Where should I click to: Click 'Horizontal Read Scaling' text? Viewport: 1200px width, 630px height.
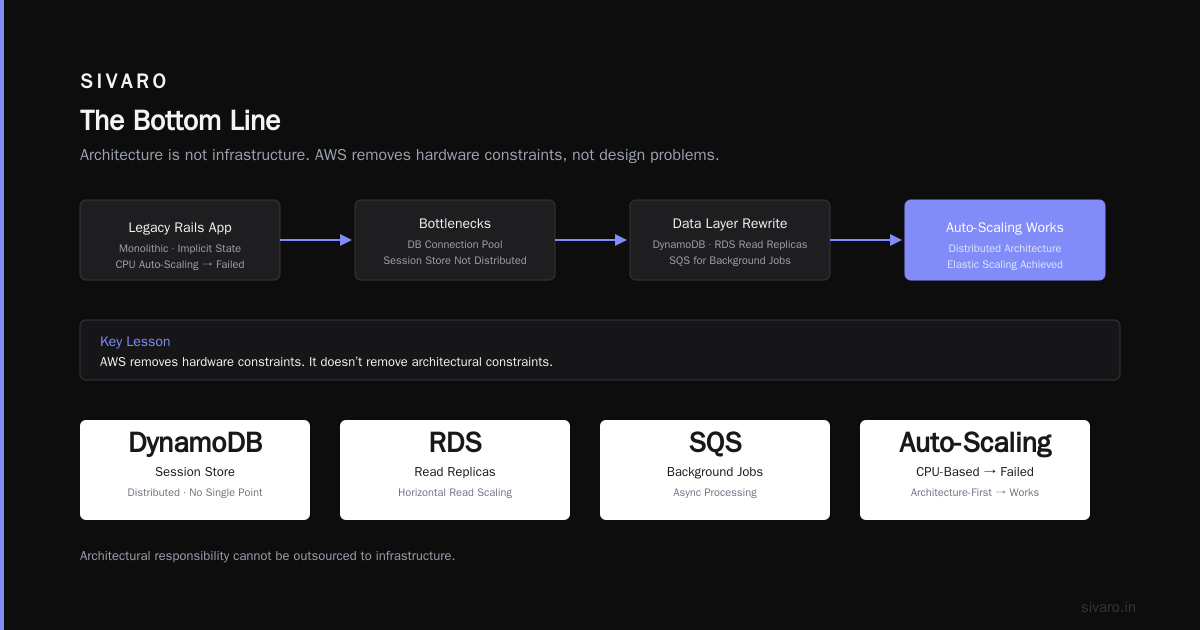(x=455, y=492)
